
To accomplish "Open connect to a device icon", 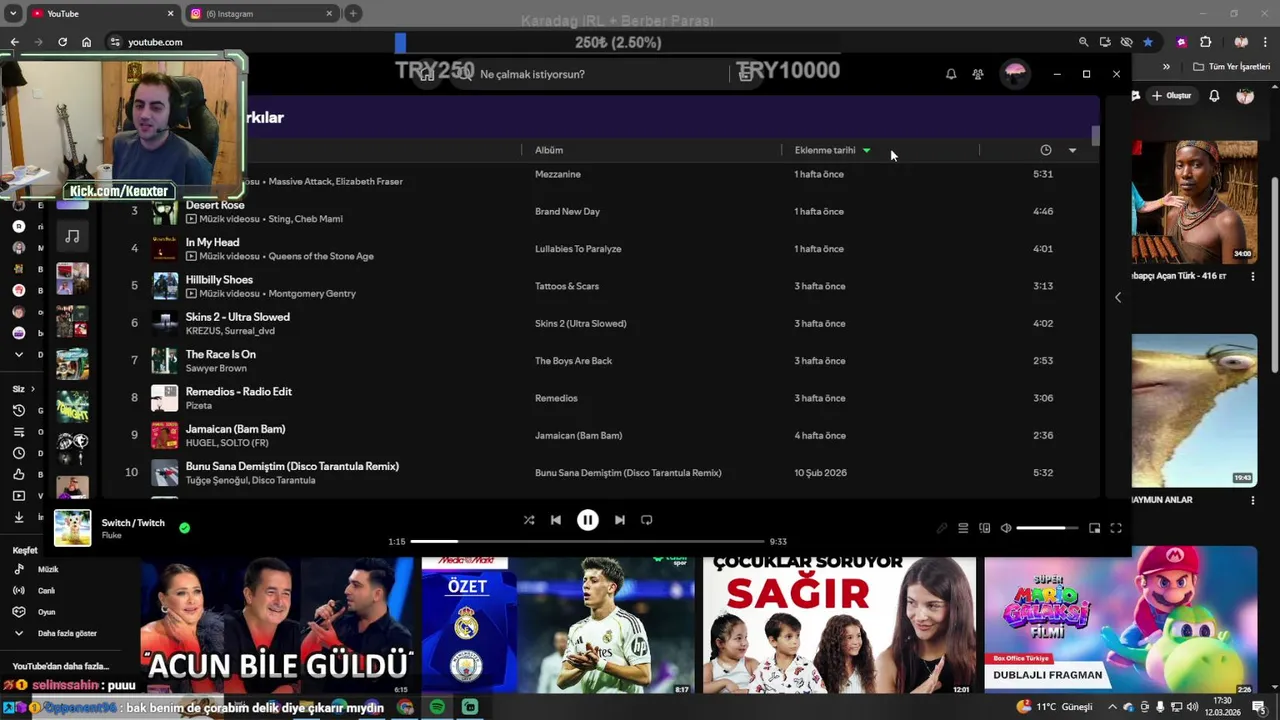I will (x=985, y=528).
